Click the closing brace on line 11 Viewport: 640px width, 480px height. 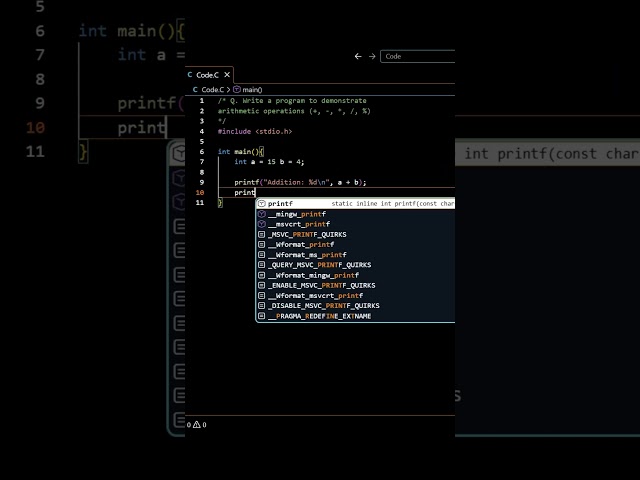tap(220, 202)
